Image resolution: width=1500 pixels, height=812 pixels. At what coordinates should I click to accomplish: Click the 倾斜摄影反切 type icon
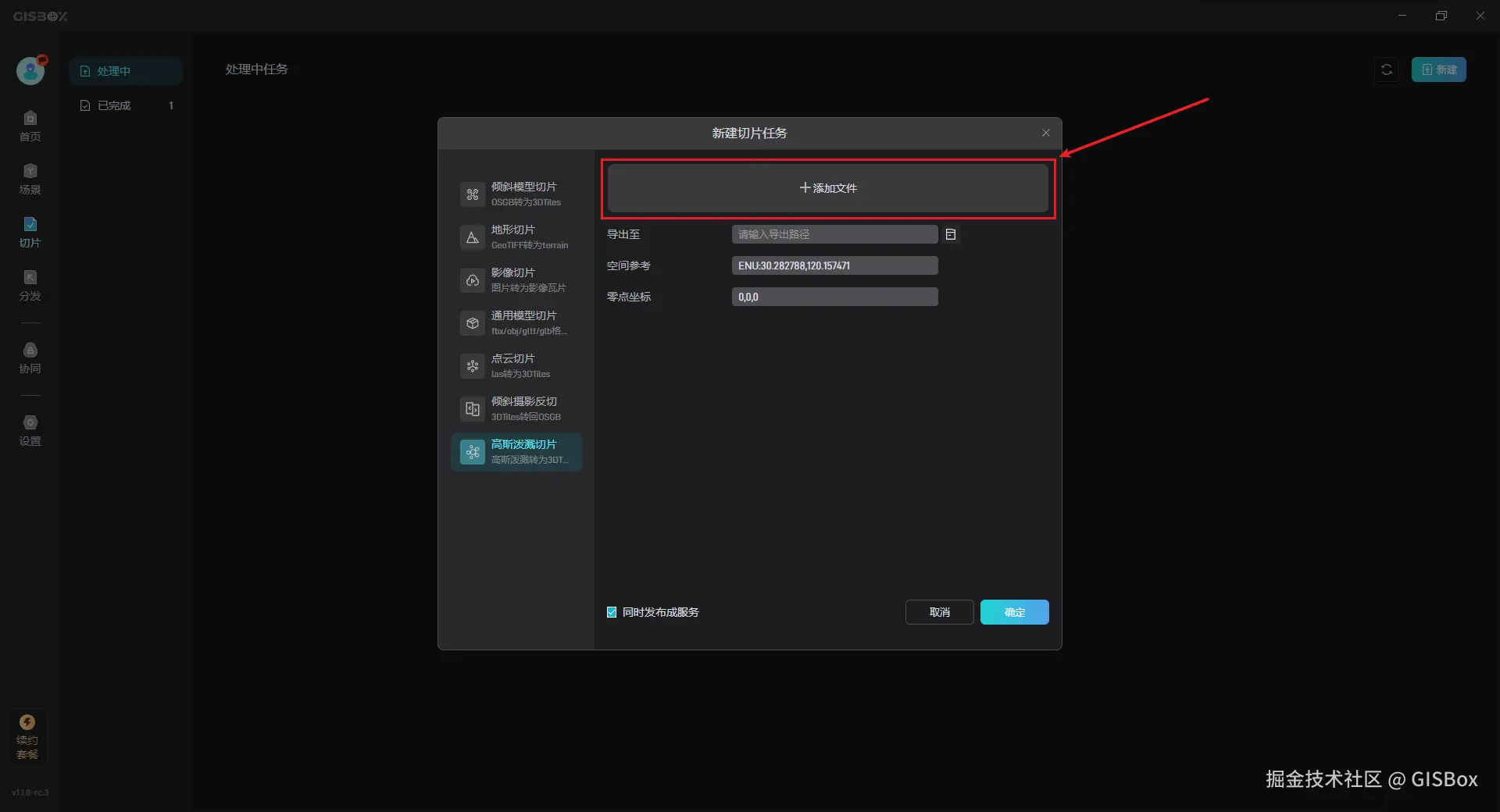point(472,409)
